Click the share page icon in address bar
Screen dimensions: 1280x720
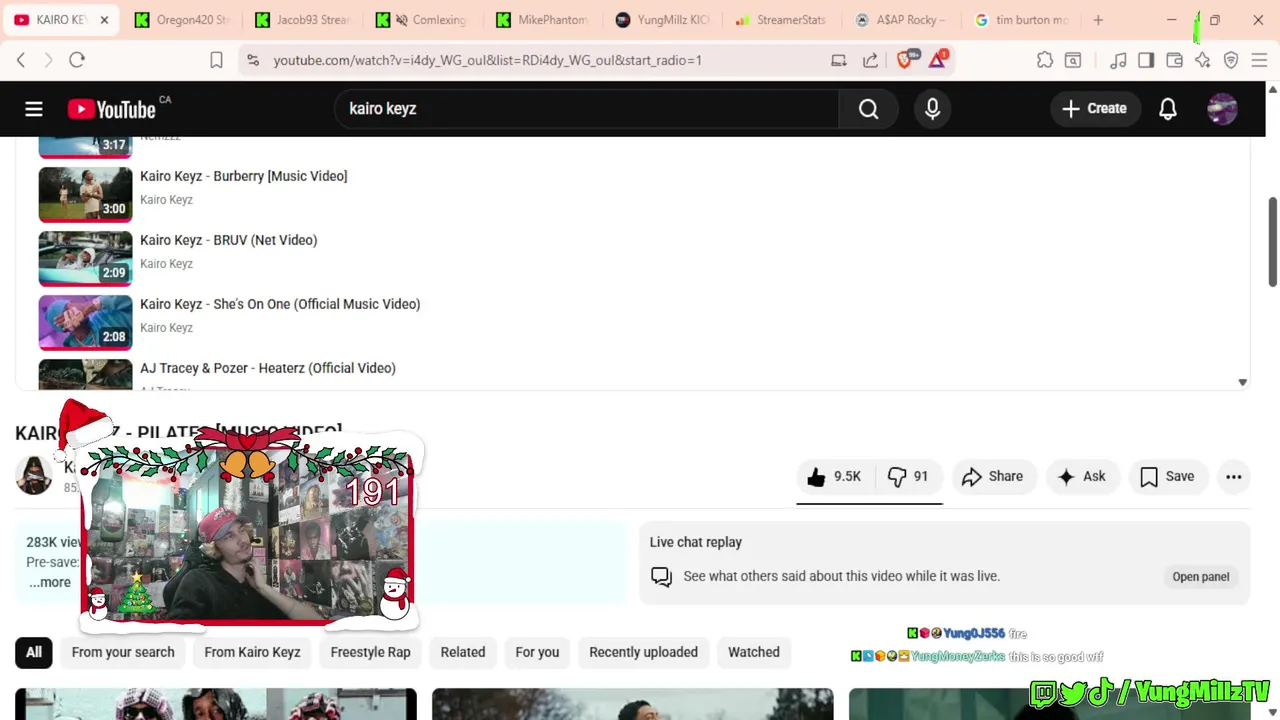pyautogui.click(x=870, y=60)
